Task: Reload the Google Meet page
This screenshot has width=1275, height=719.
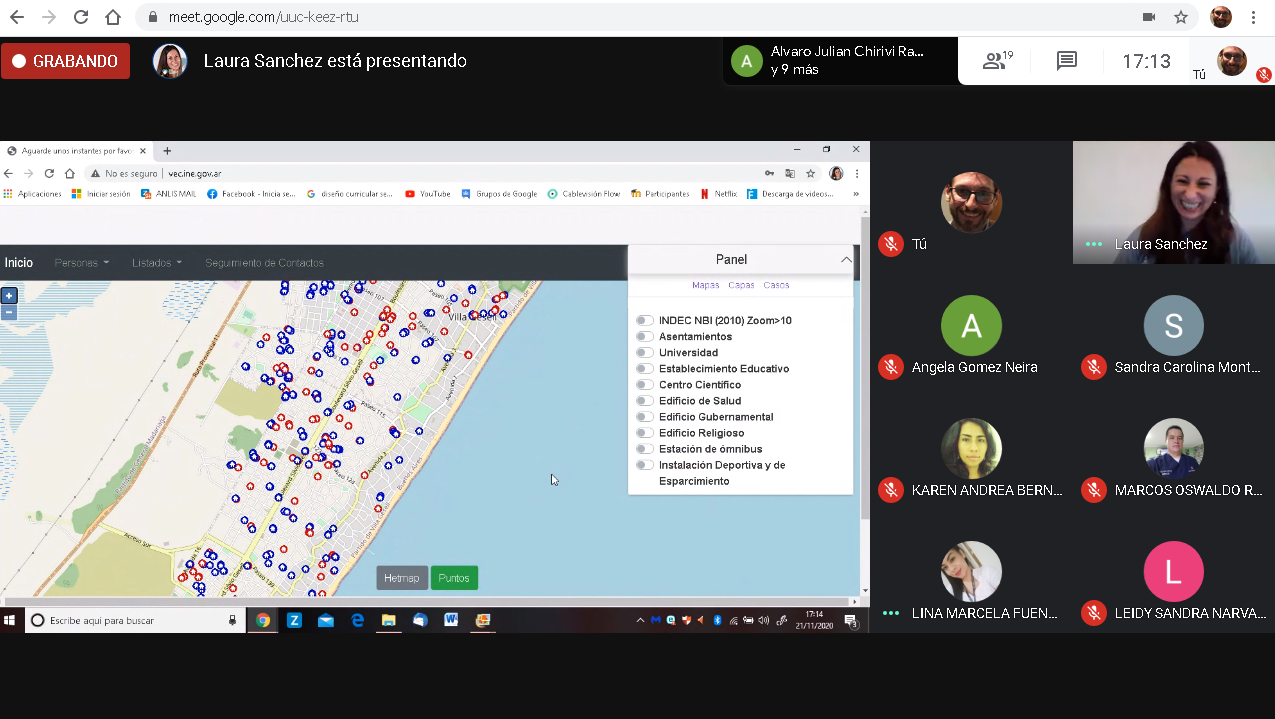Action: 81,17
